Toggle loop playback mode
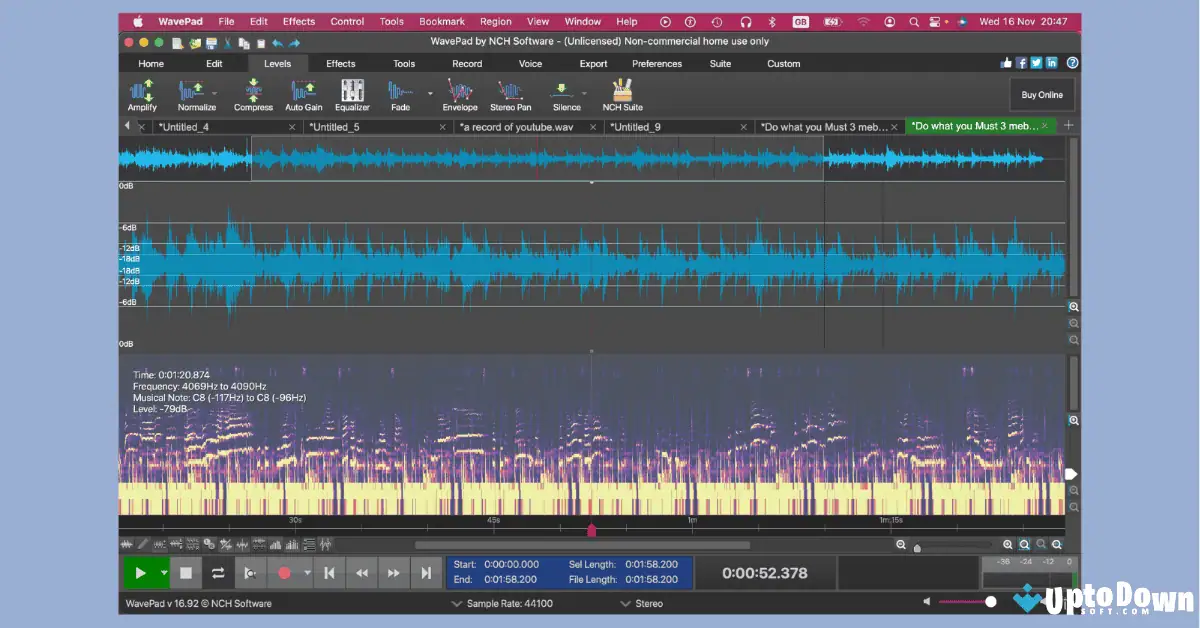Screen dimensions: 1200x628 218,572
